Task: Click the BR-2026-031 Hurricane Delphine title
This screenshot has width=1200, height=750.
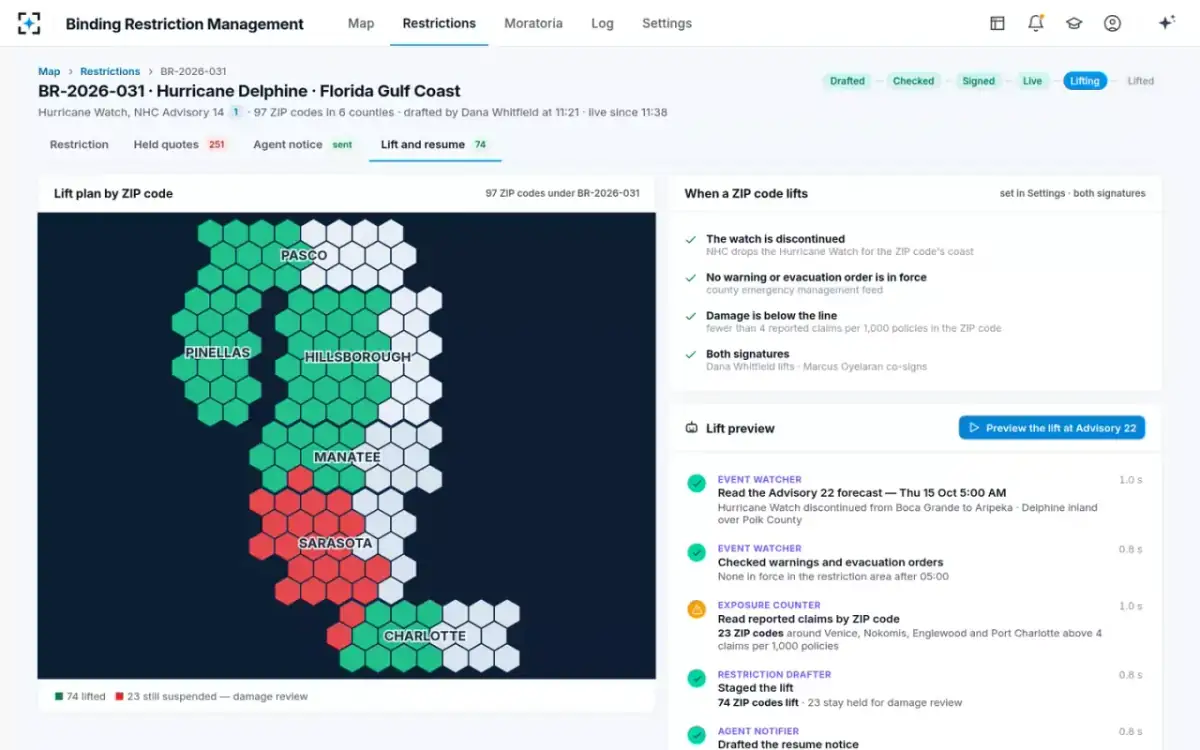Action: click(249, 91)
